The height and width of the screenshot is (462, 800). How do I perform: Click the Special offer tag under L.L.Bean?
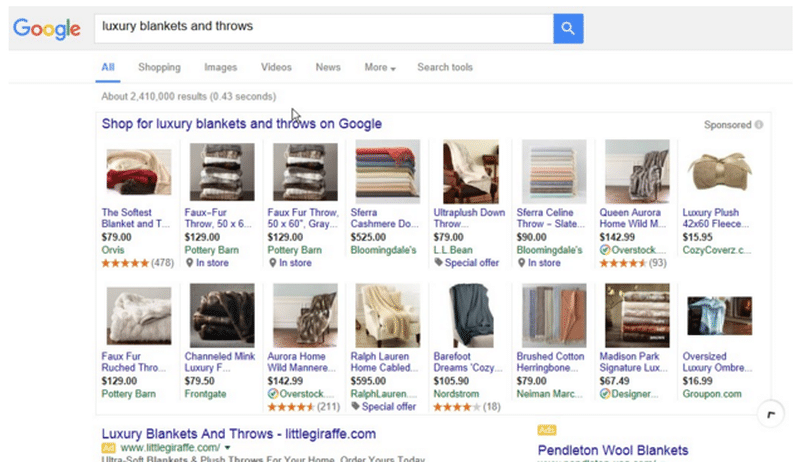click(x=438, y=263)
